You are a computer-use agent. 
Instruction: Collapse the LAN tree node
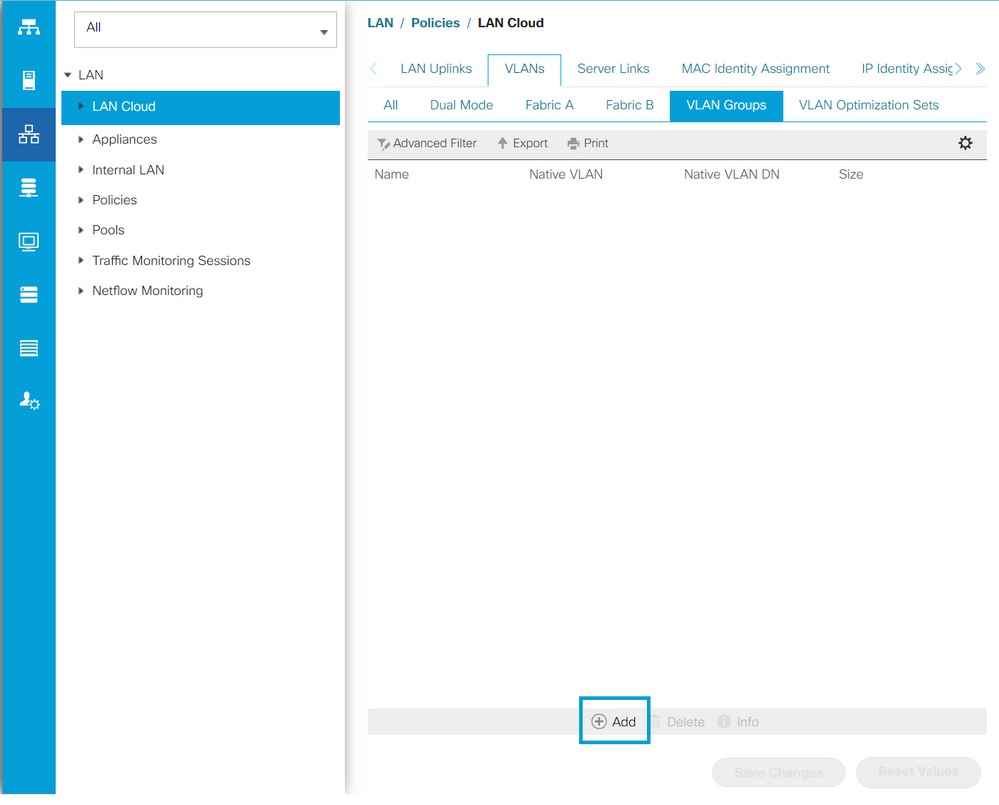(68, 74)
